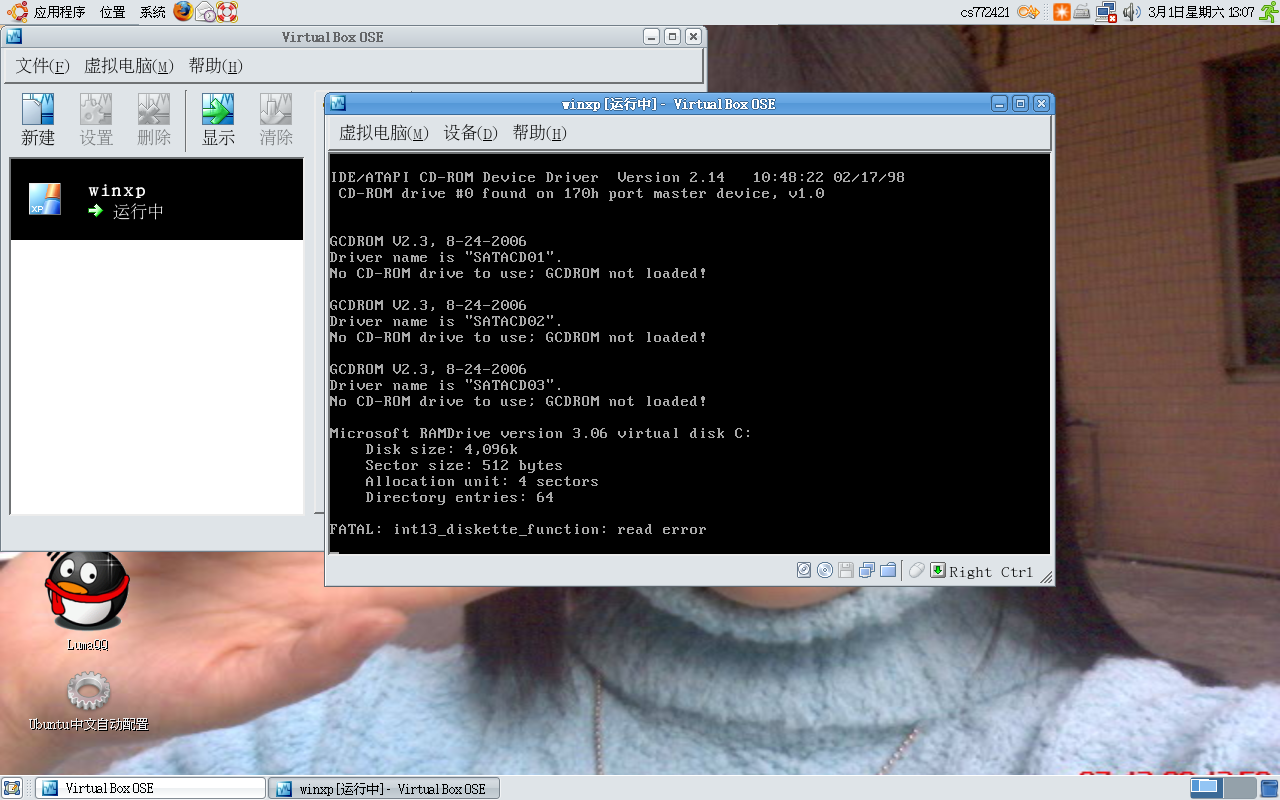Open the Ubuntu中文自动配置 desktop icon
The width and height of the screenshot is (1280, 800).
[x=89, y=702]
